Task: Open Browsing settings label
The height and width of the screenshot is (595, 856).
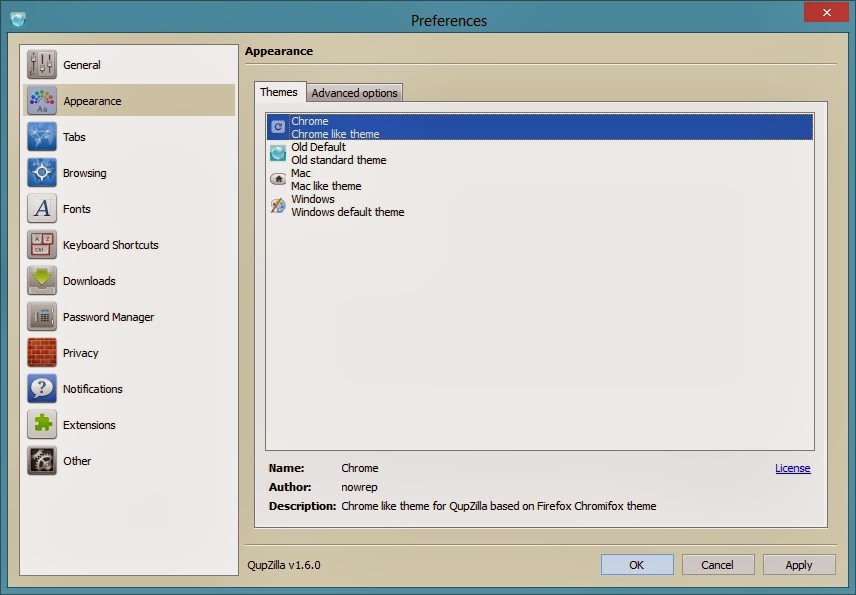Action: click(x=85, y=173)
